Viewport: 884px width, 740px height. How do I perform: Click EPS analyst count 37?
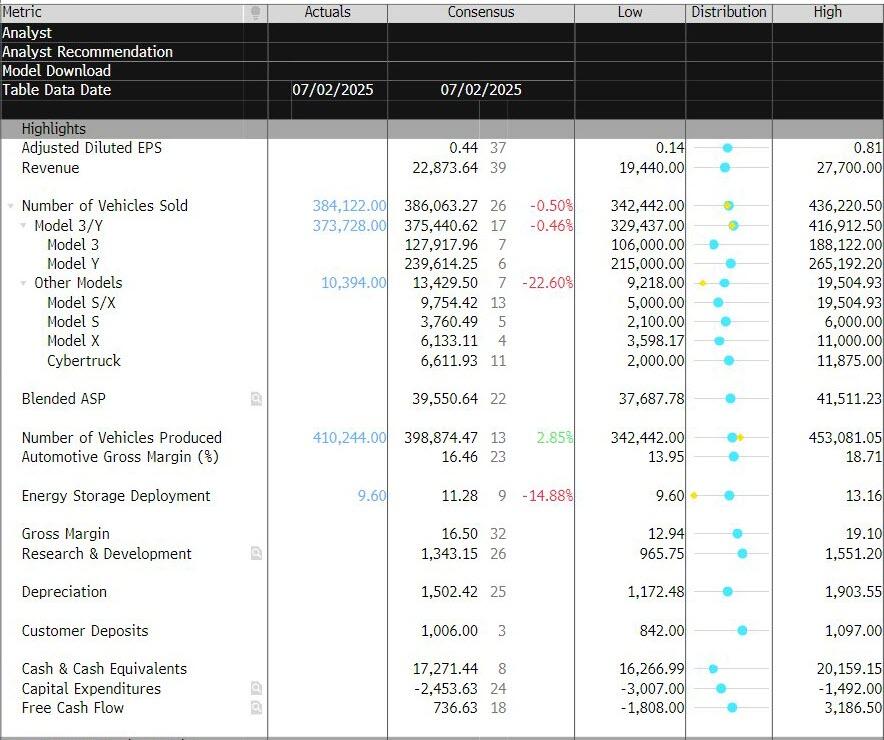point(498,148)
